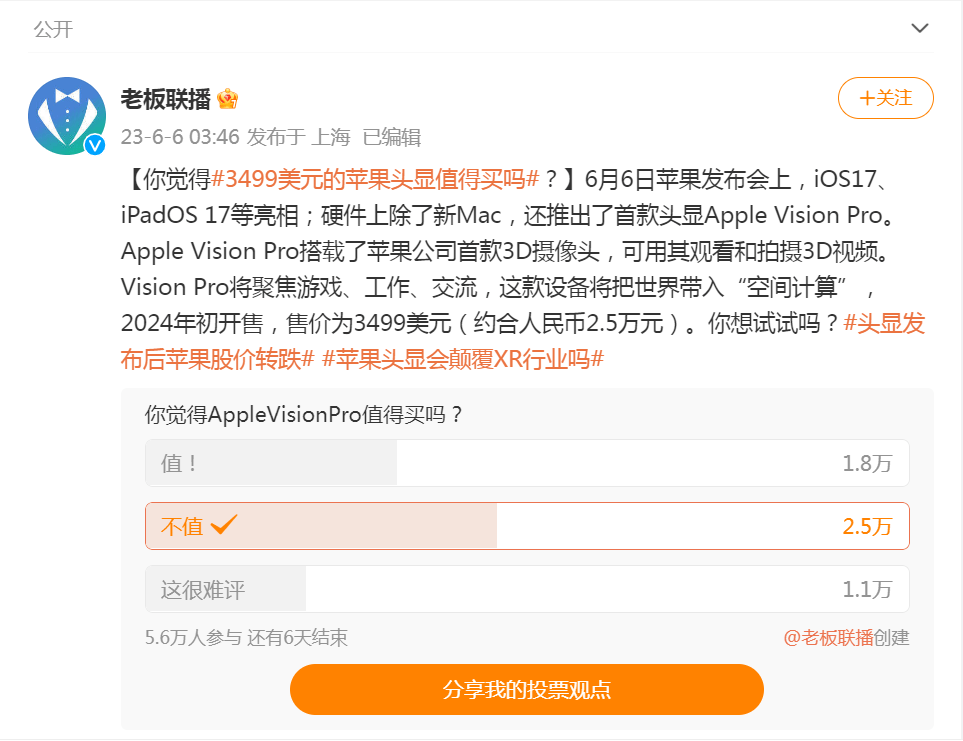Click the crown membership icon
The width and height of the screenshot is (963, 741).
coord(227,99)
